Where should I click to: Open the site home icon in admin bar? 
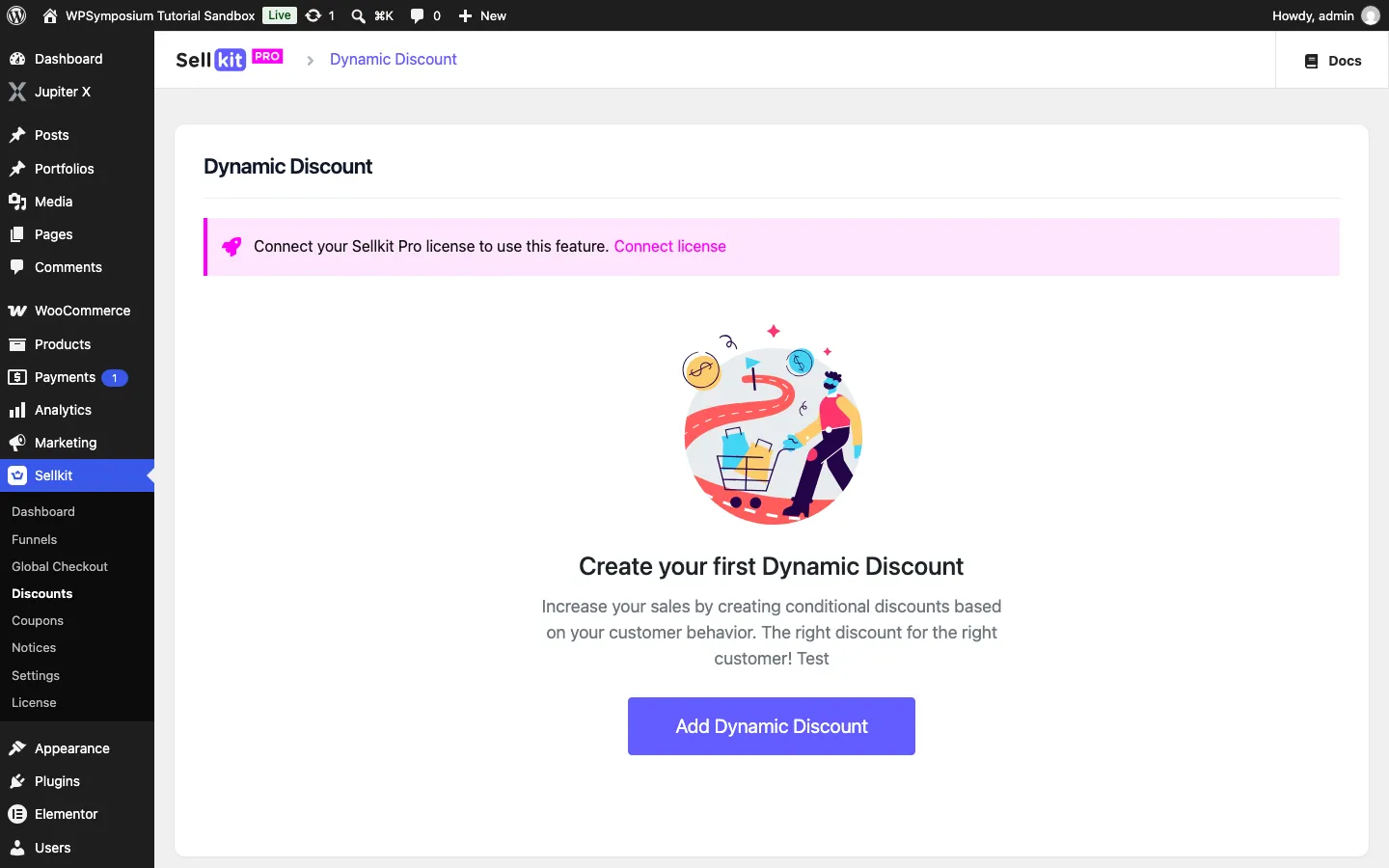pyautogui.click(x=50, y=15)
